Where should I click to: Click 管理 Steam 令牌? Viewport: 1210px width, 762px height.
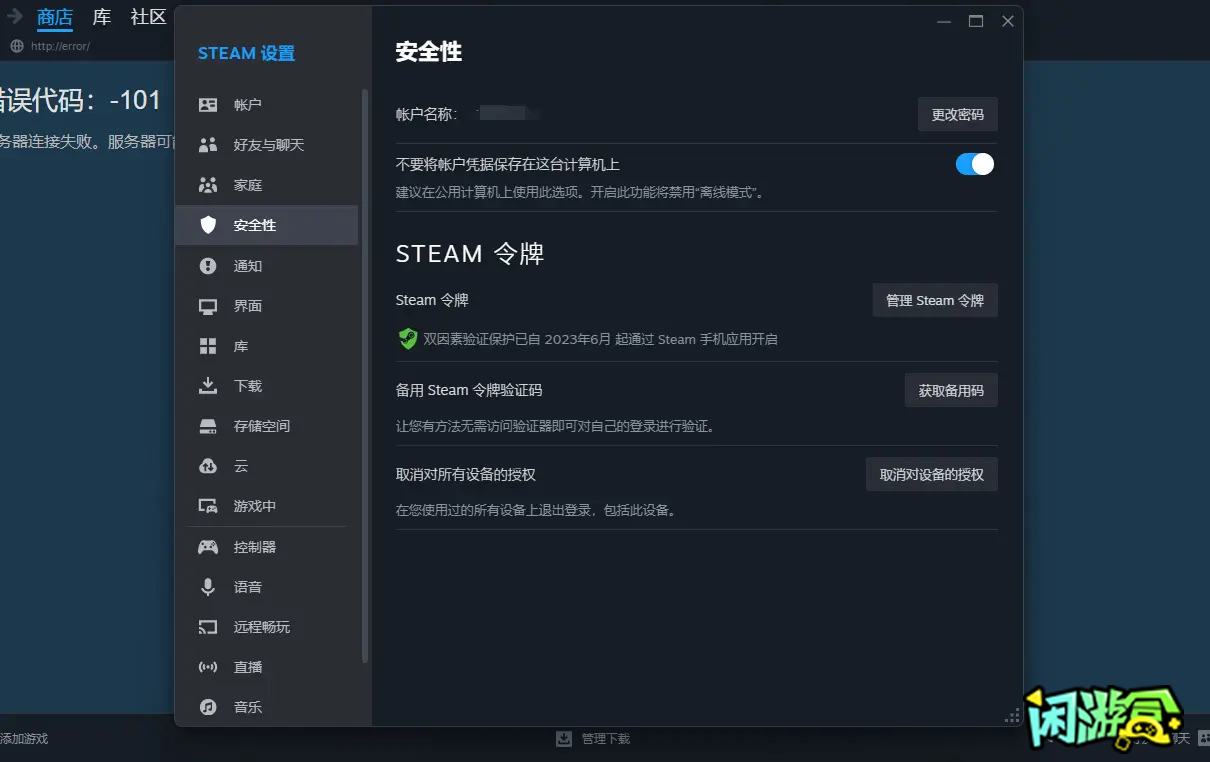(x=934, y=300)
